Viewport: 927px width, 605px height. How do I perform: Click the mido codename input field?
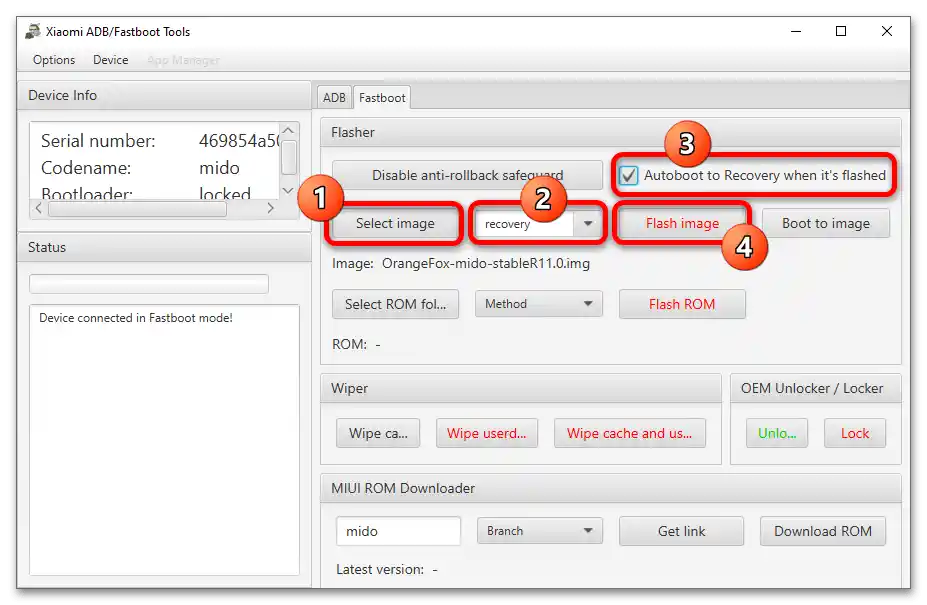coord(398,531)
